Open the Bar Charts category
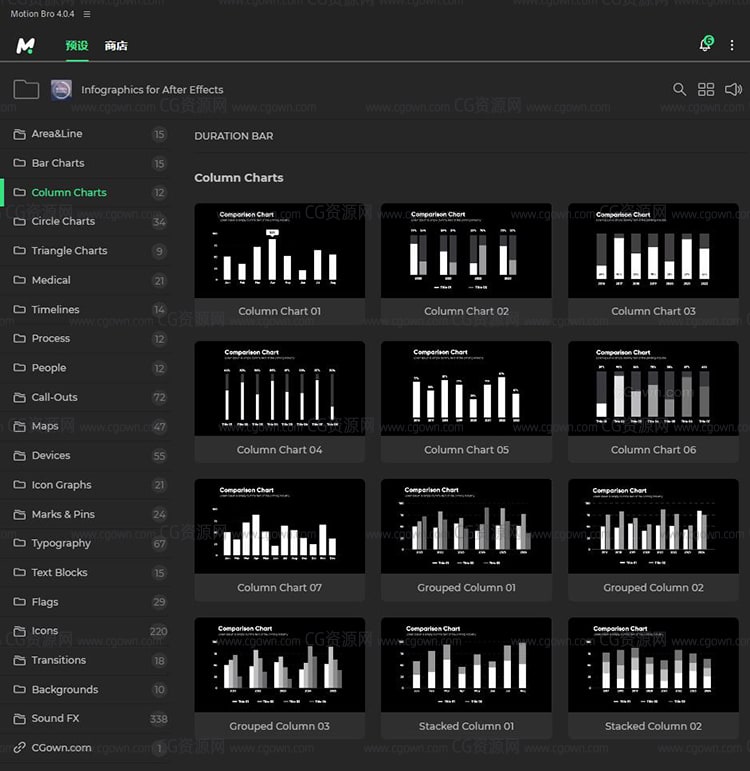This screenshot has width=750, height=771. click(x=85, y=163)
